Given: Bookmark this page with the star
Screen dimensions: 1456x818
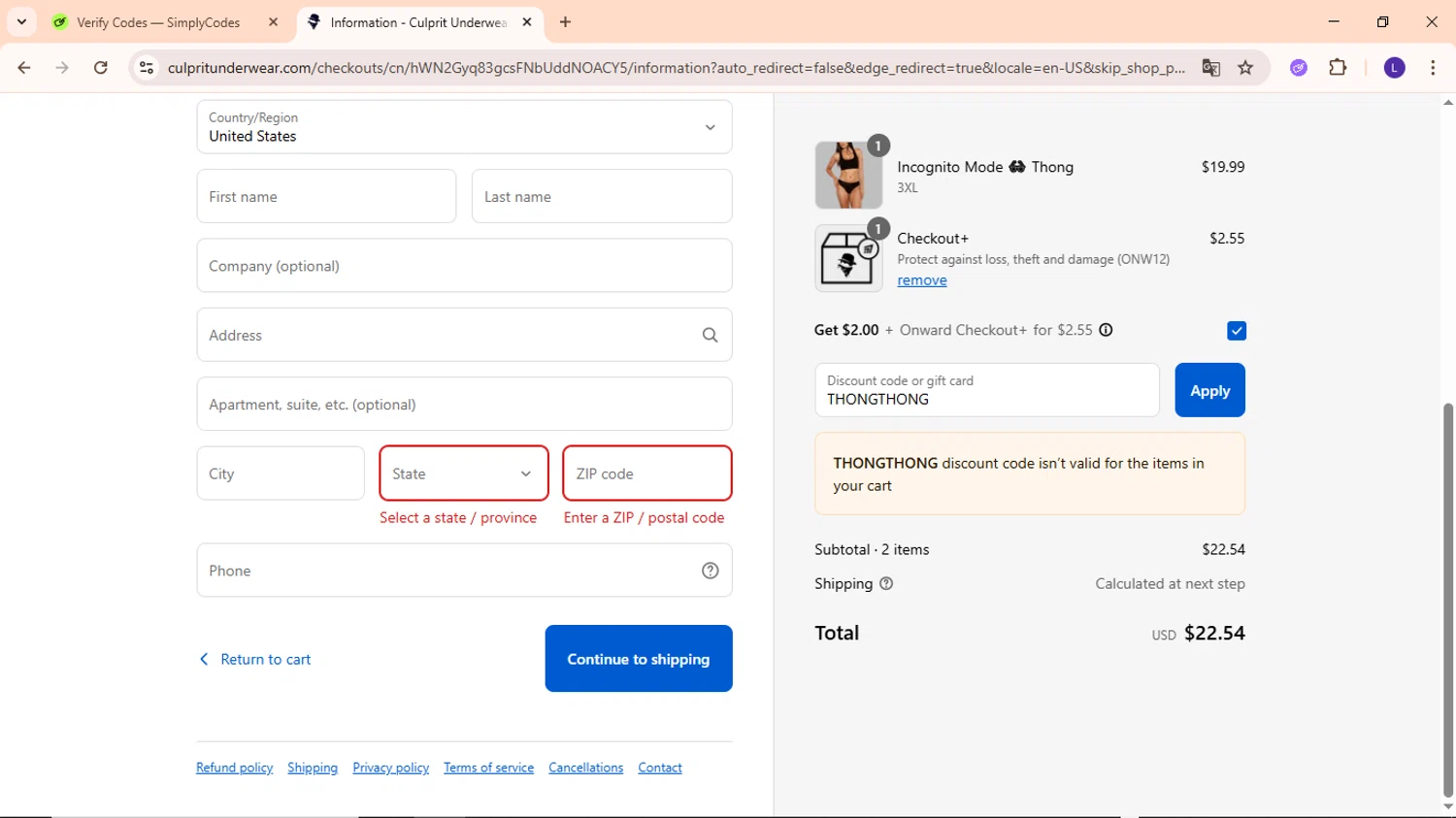Looking at the screenshot, I should point(1245,68).
